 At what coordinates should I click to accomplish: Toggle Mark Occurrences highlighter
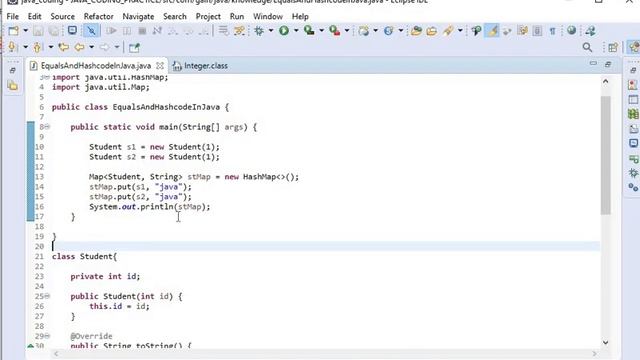(493, 31)
